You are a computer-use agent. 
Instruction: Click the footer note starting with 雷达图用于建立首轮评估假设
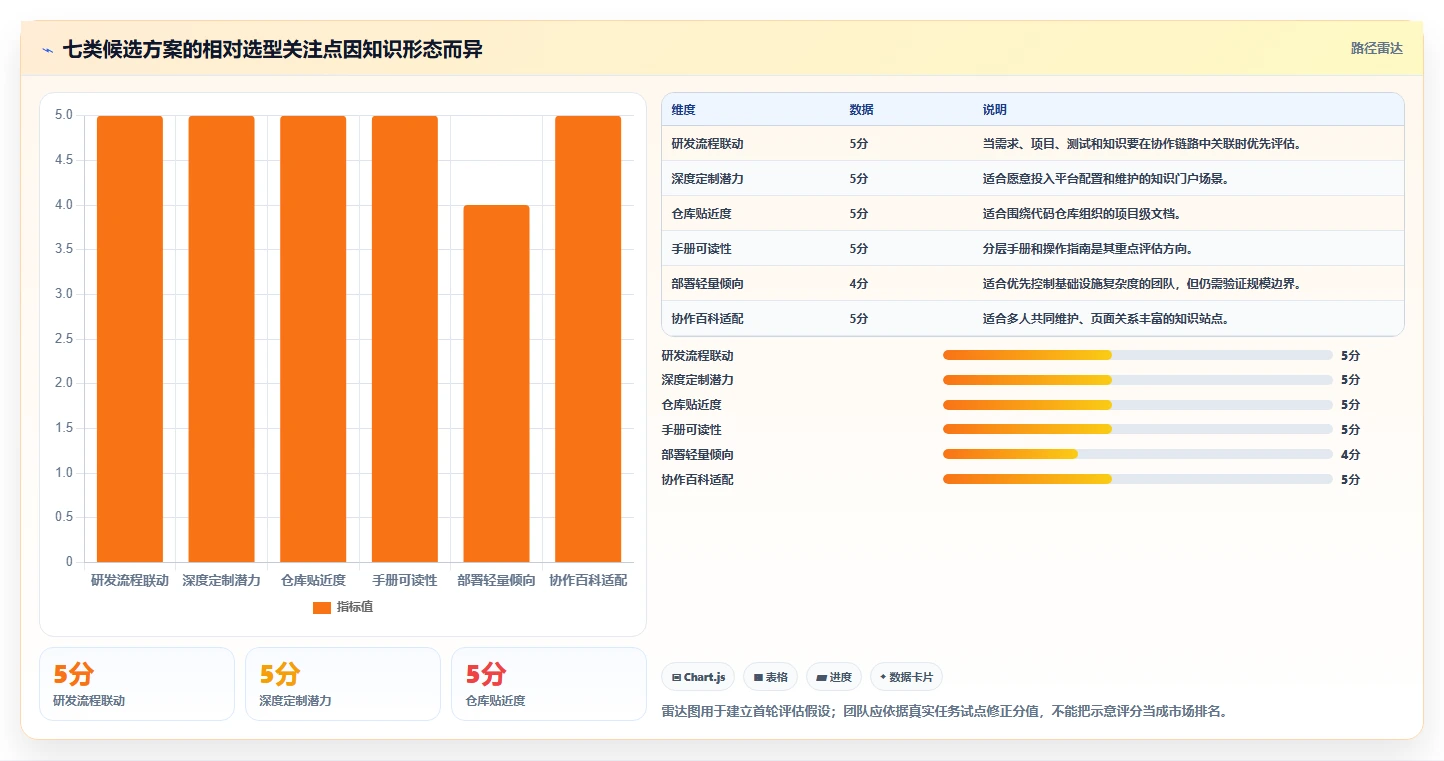(944, 712)
